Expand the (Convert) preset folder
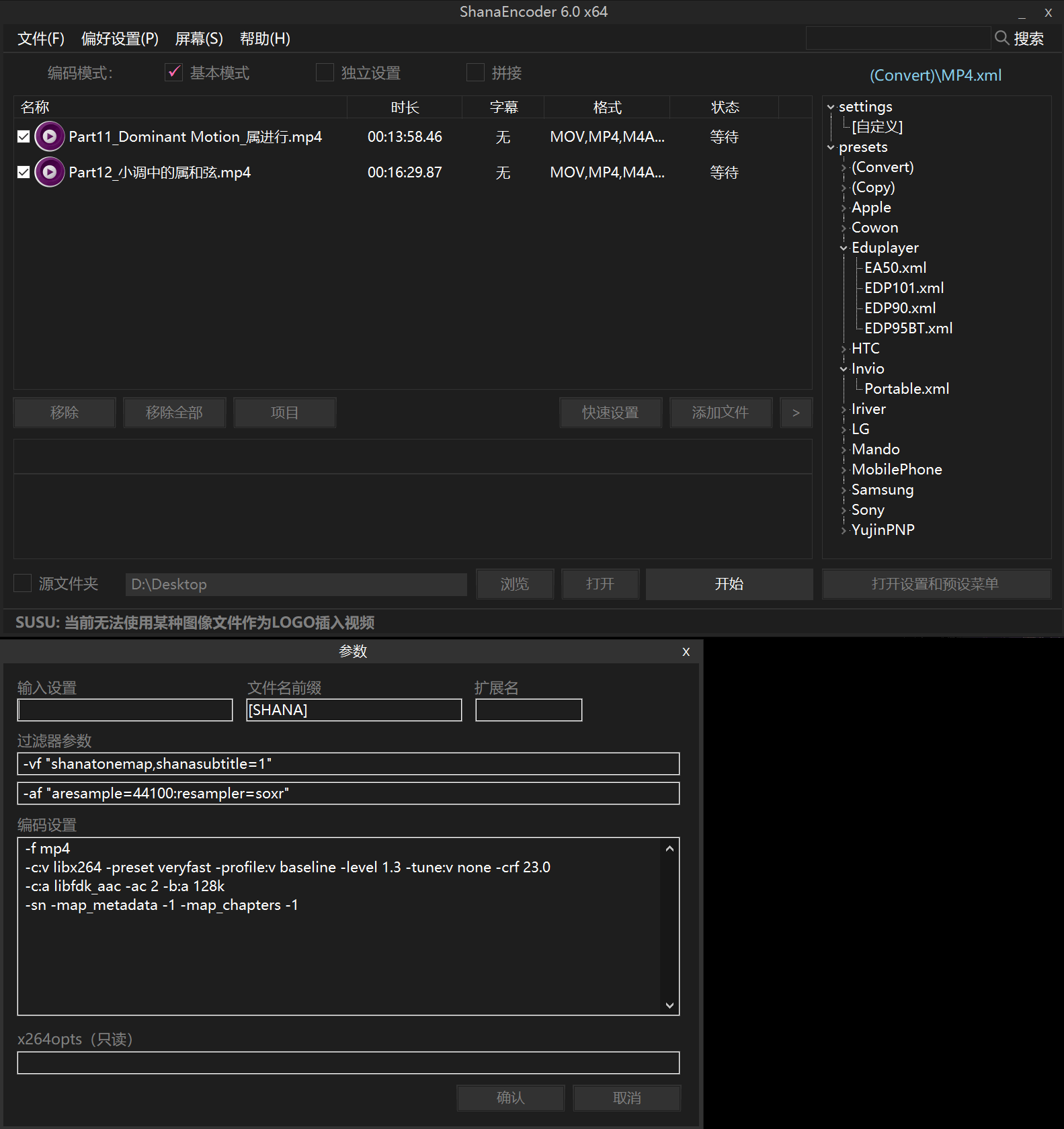The height and width of the screenshot is (1129, 1064). (844, 167)
